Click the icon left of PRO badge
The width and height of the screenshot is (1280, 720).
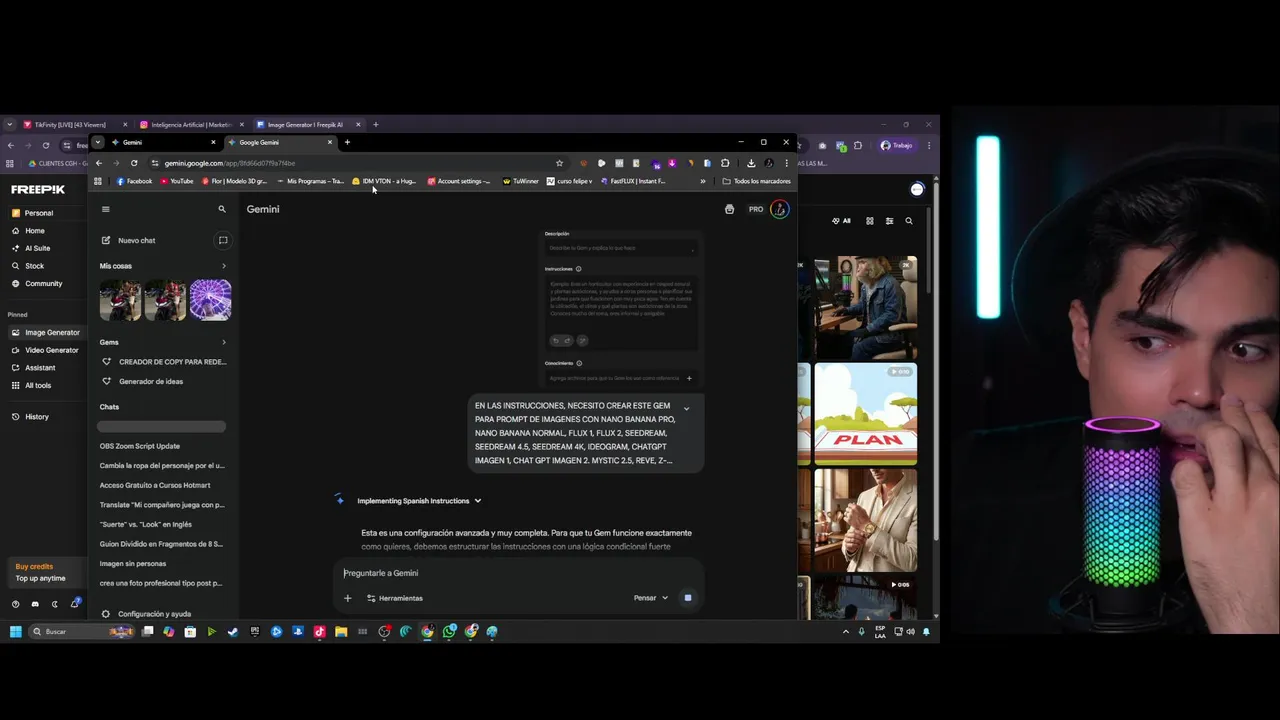click(729, 209)
